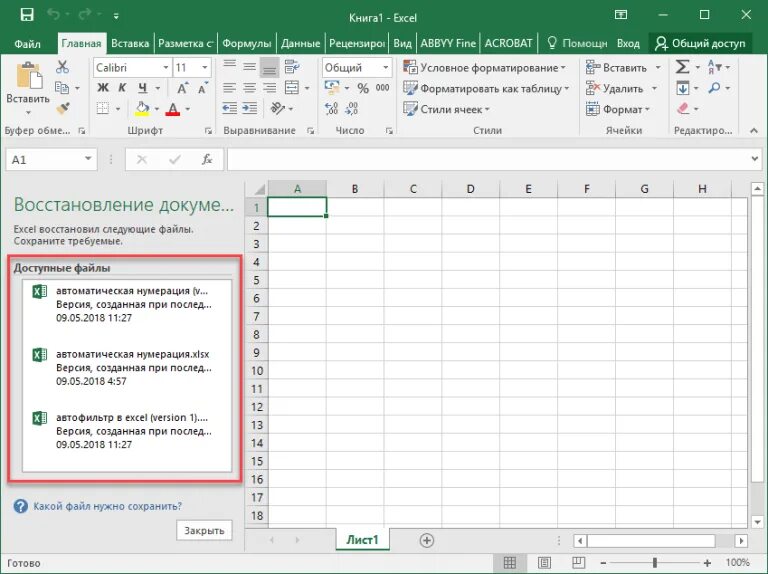The image size is (768, 574).
Task: Click the text Orientation icon
Action: (x=278, y=108)
